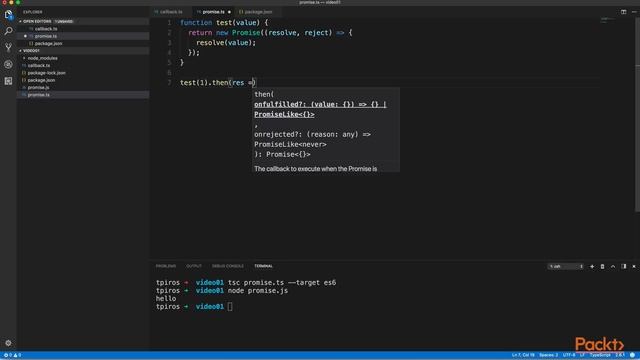Click the terminal prompt input area

click(x=230, y=307)
